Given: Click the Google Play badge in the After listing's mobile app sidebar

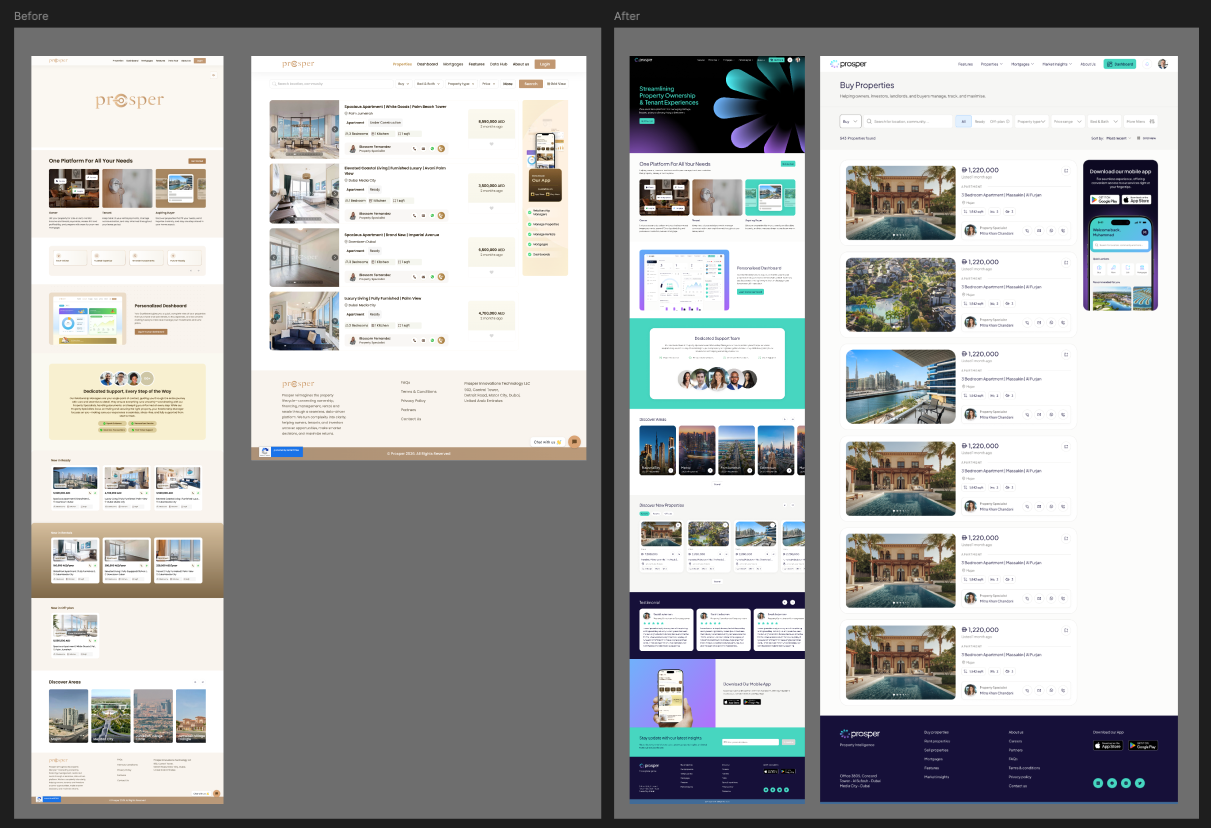Looking at the screenshot, I should coord(1104,199).
